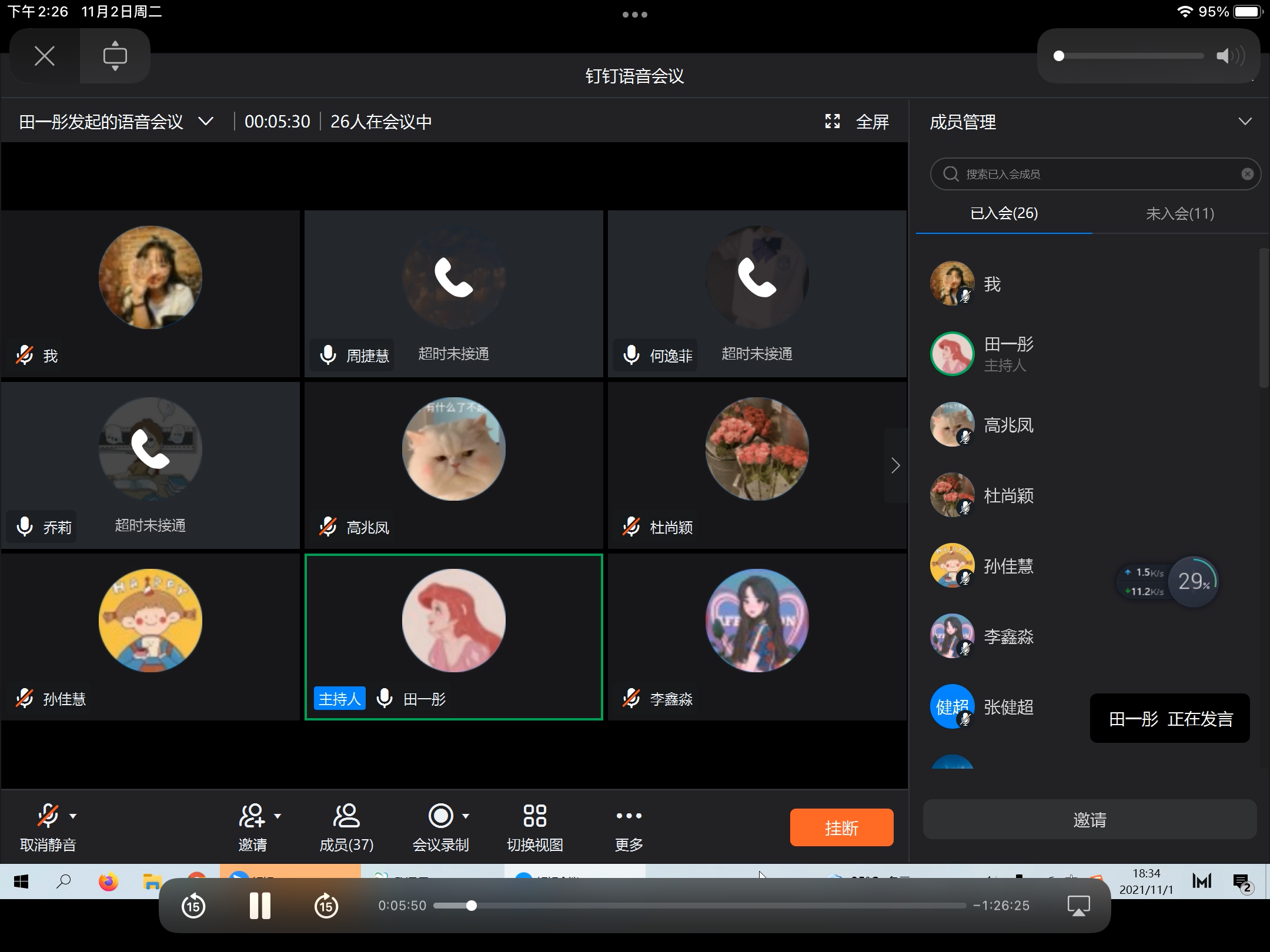Click muted mic icon on 孙佳慧 tile
Screen dimensions: 1270x952
[x=25, y=698]
